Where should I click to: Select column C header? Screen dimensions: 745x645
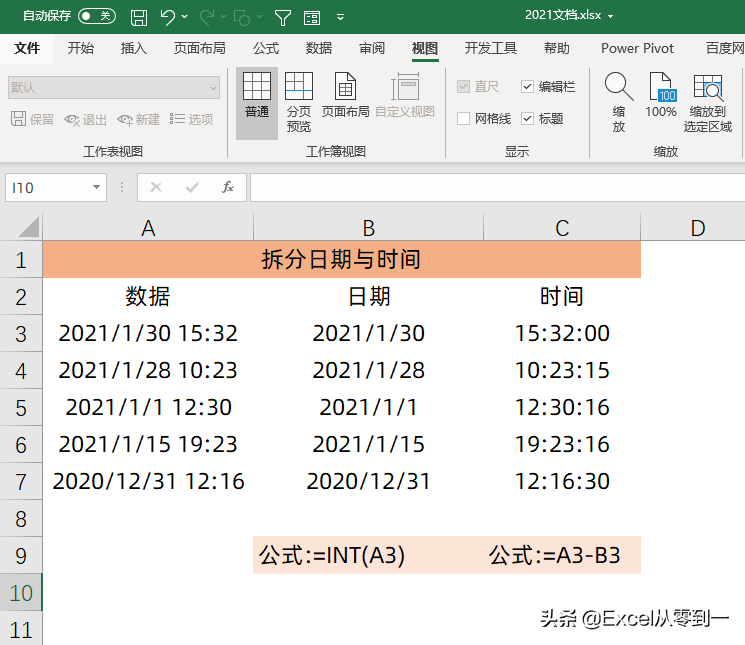[x=562, y=228]
